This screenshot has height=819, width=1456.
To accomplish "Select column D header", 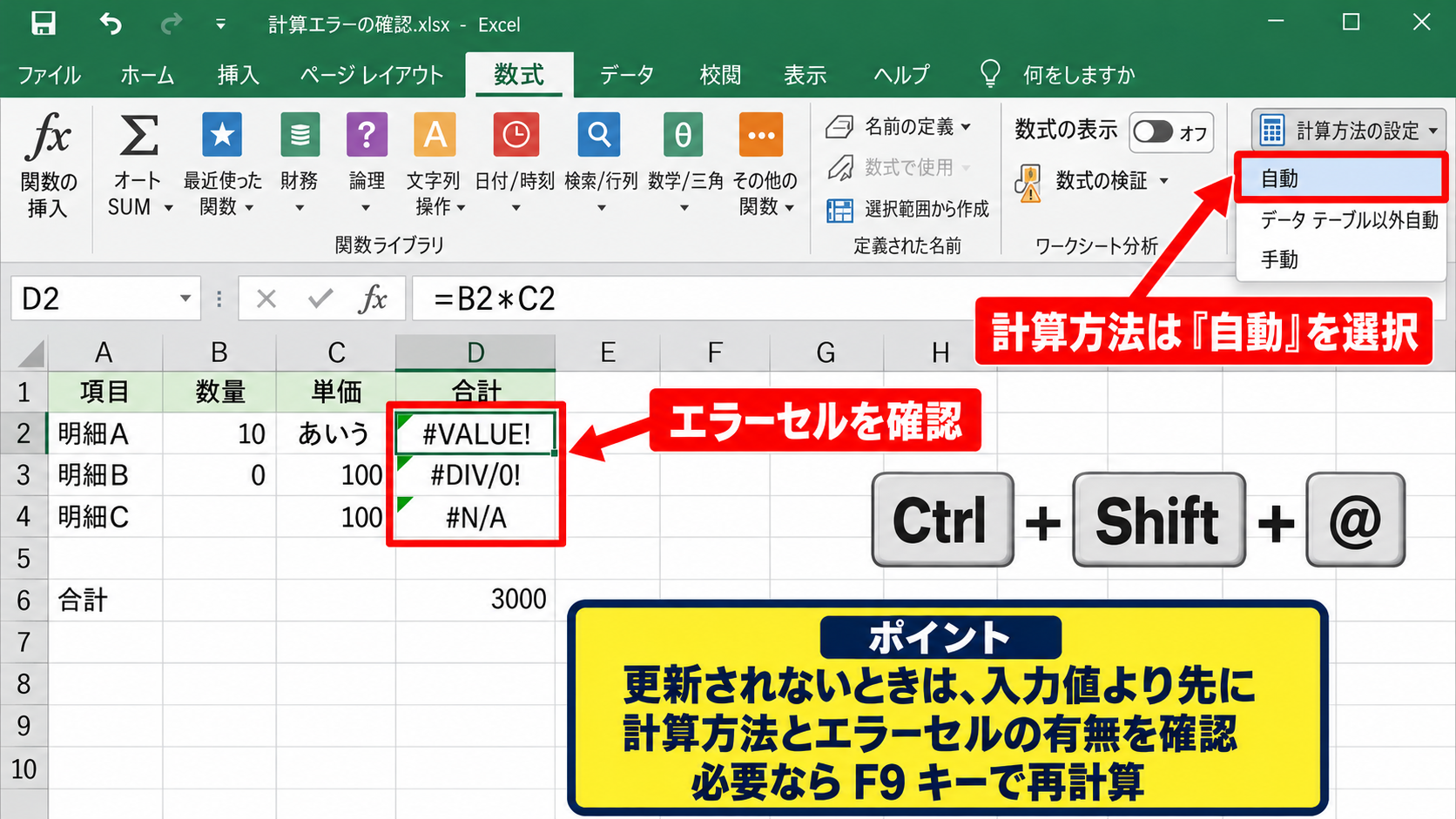I will (475, 352).
